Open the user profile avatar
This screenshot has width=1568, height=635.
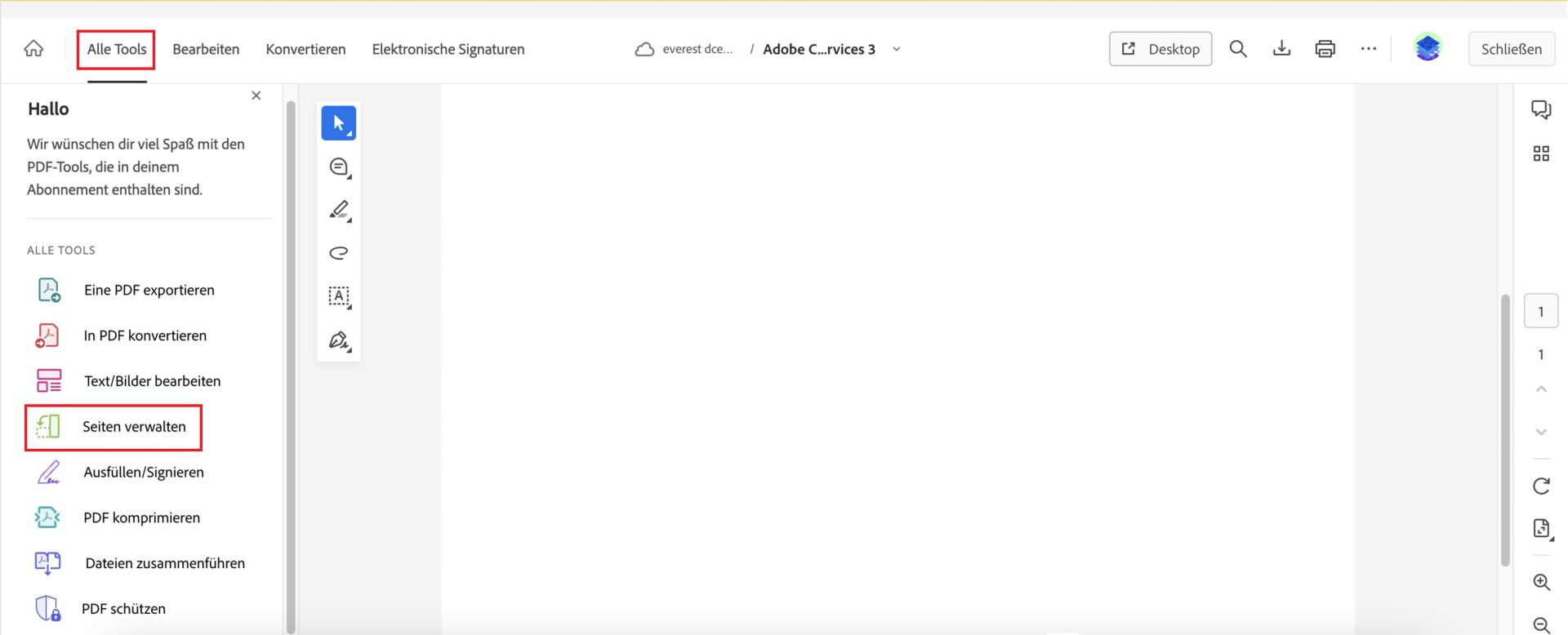(x=1428, y=48)
